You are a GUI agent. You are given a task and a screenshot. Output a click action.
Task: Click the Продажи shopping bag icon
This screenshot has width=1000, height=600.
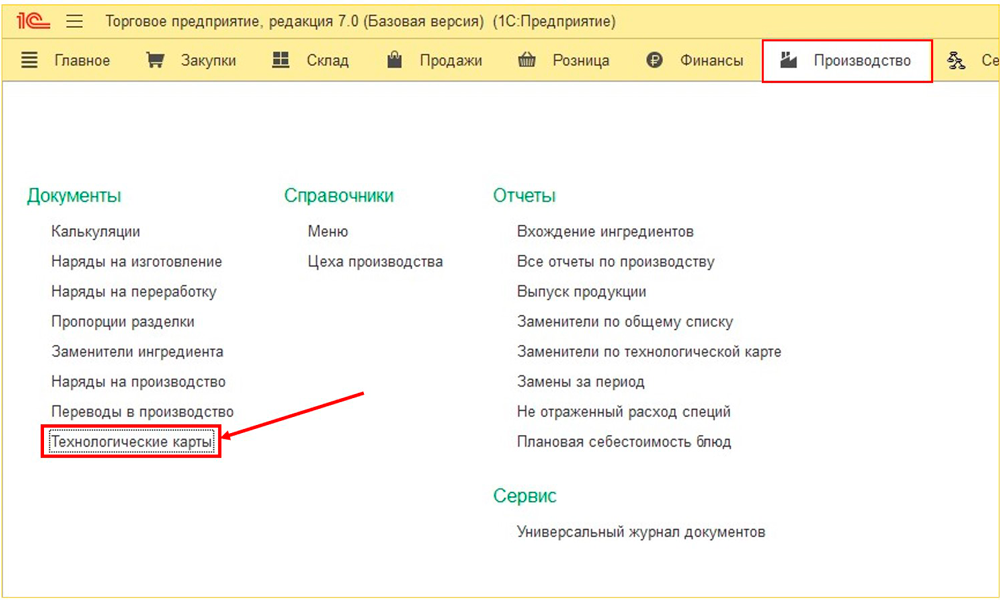[395, 60]
